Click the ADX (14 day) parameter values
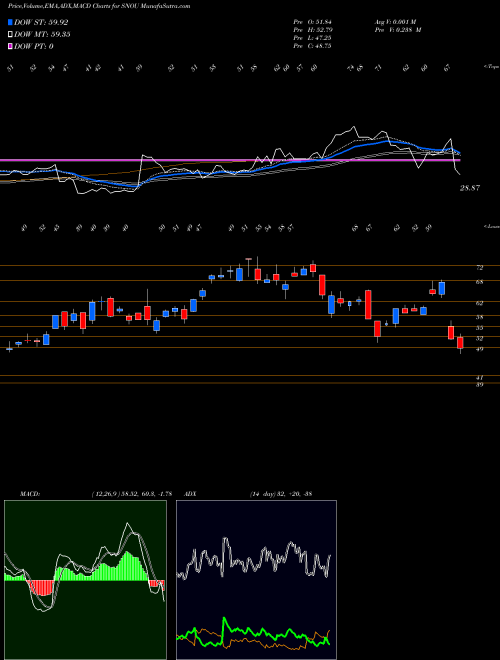Screen dimensions: 500x660 click(281, 494)
